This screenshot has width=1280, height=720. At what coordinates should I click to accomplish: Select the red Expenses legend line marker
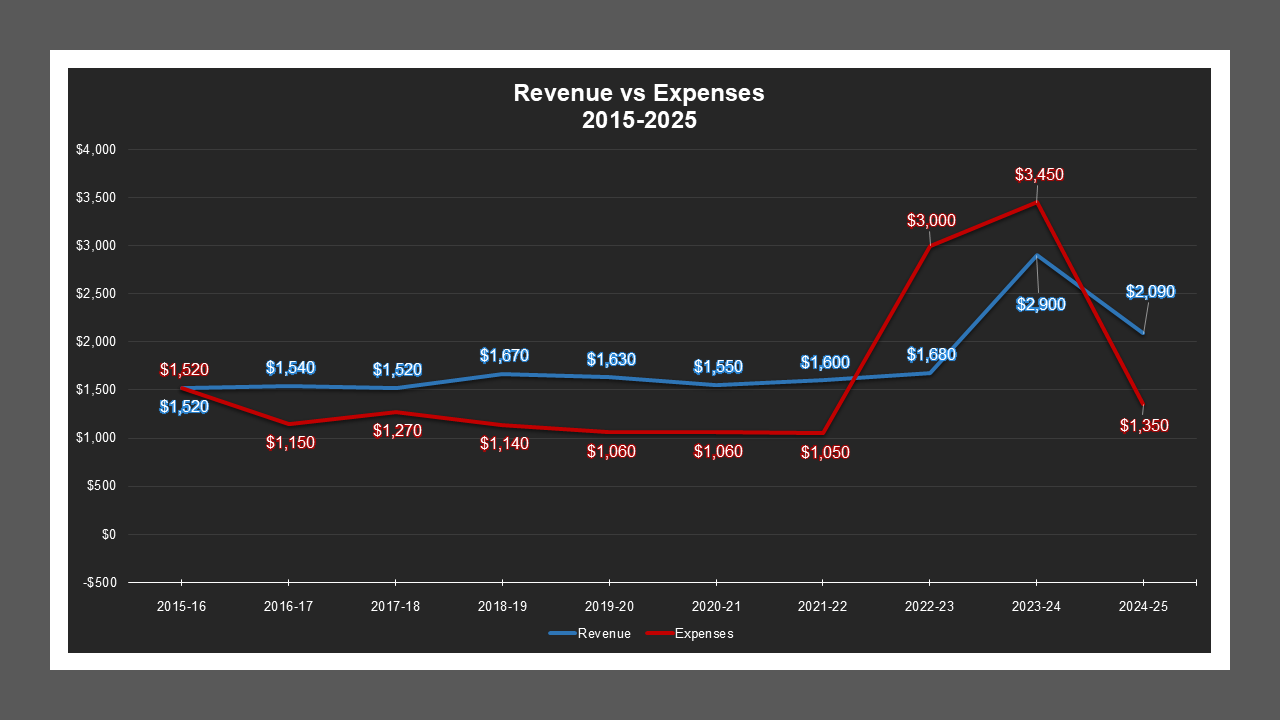point(657,633)
